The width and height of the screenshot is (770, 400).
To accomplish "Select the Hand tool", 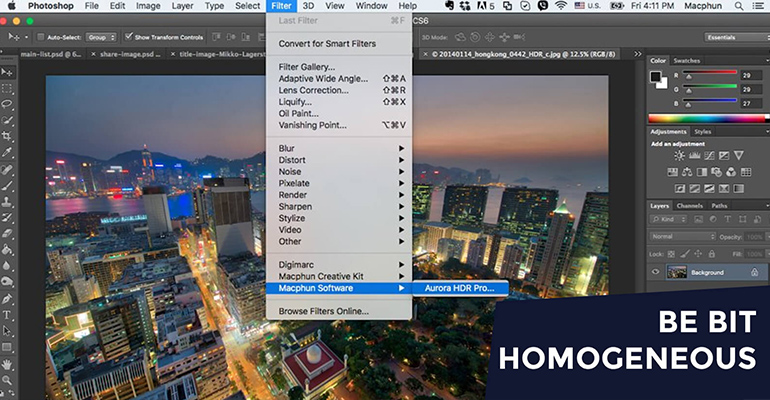I will pos(7,364).
